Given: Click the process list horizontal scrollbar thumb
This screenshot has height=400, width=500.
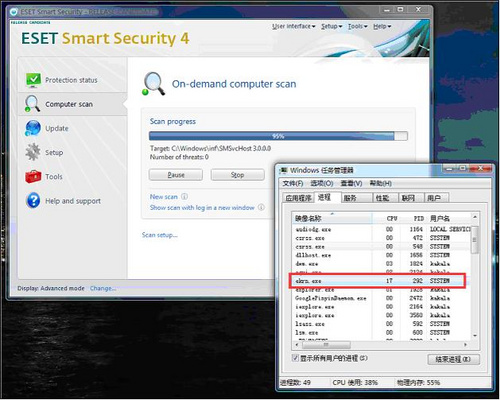Looking at the screenshot, I should [326, 344].
